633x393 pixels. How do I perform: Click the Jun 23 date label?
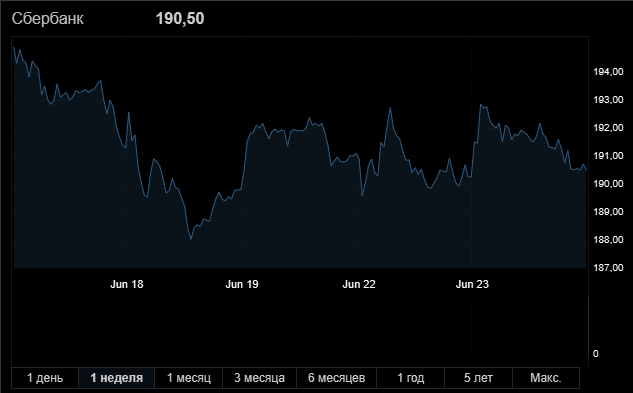click(472, 284)
